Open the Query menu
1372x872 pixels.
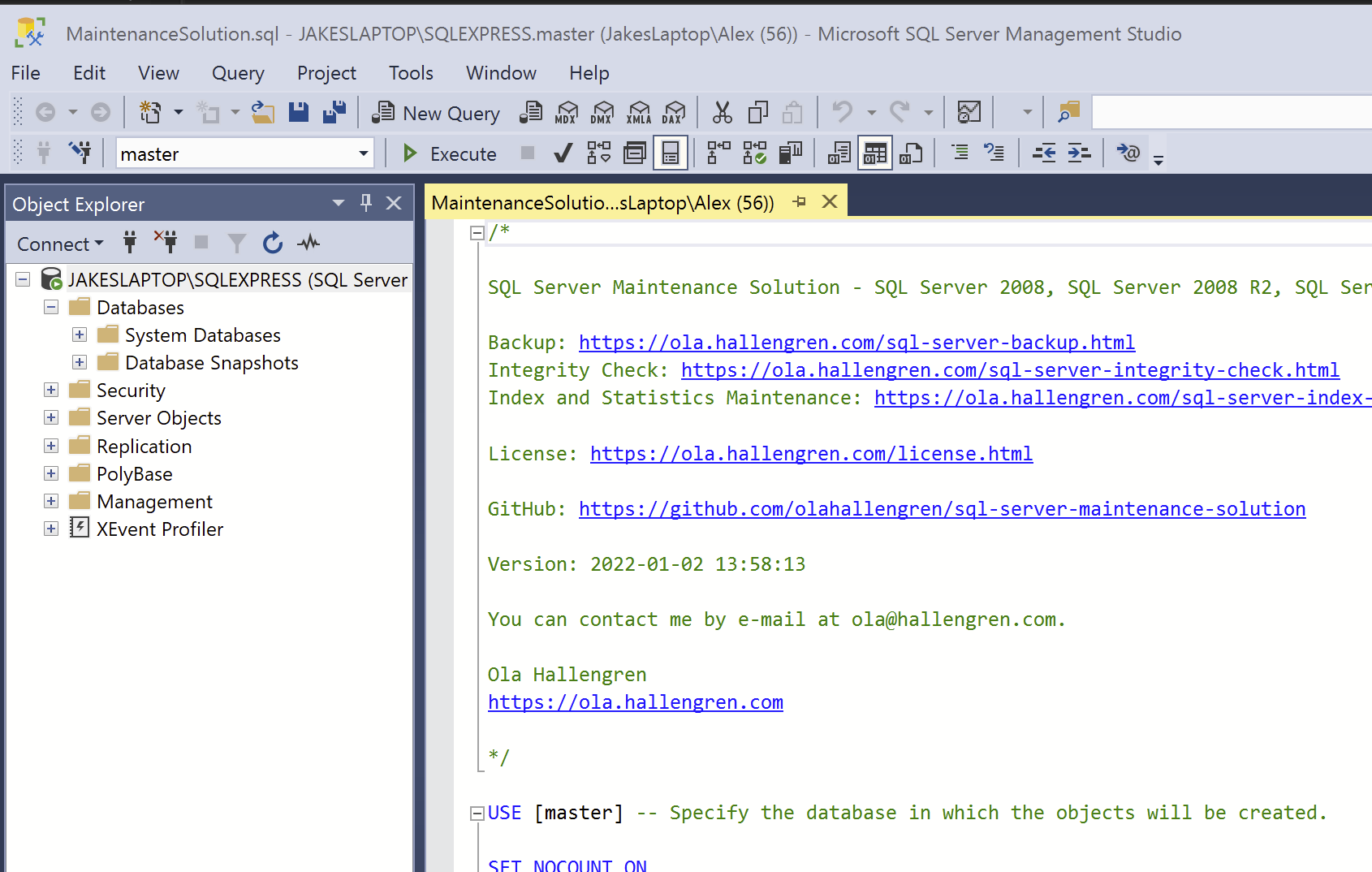pyautogui.click(x=237, y=73)
